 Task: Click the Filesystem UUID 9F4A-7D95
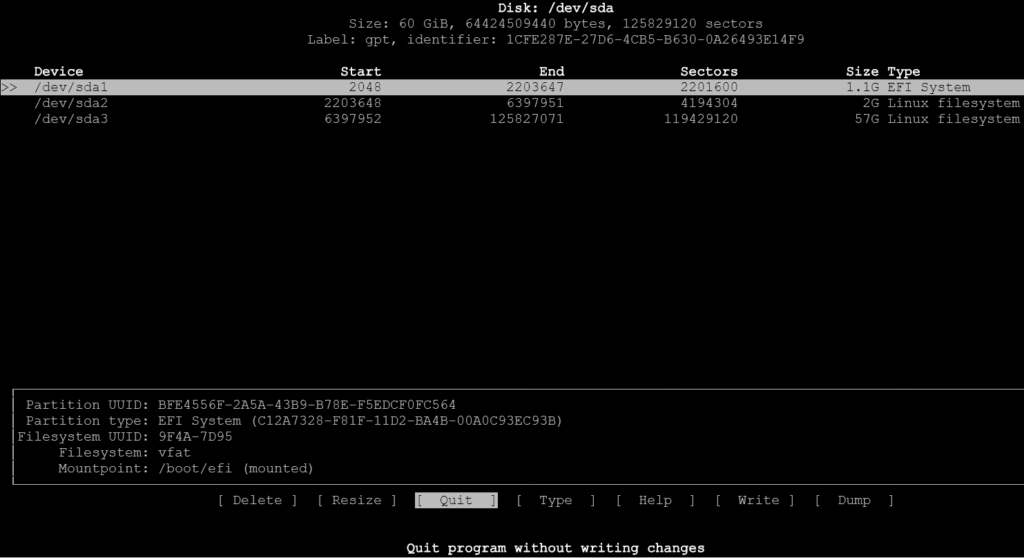coord(195,436)
